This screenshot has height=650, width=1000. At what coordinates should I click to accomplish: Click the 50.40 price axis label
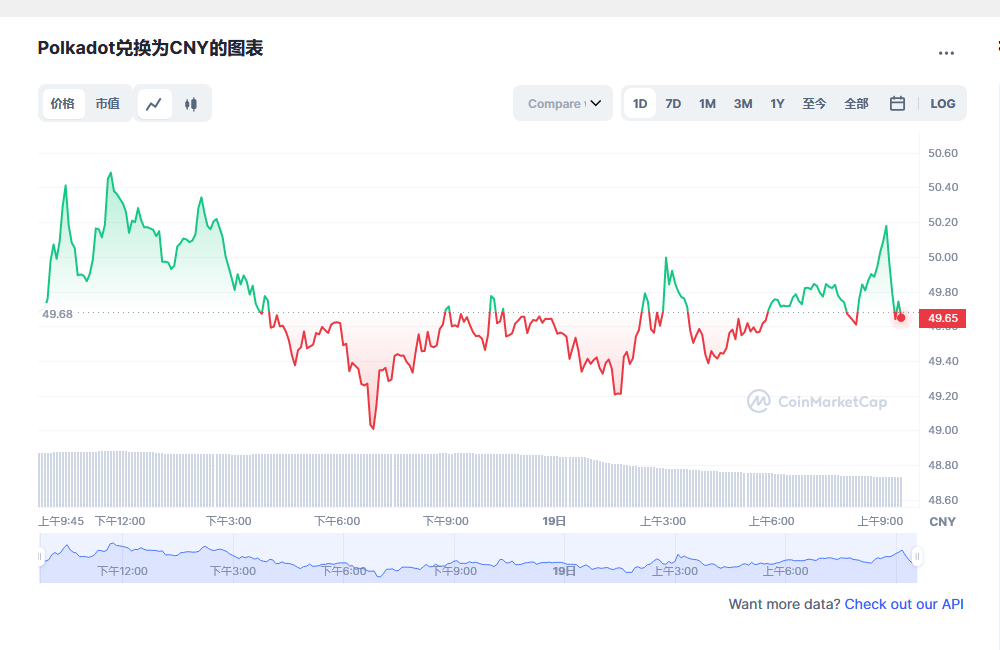click(x=943, y=187)
